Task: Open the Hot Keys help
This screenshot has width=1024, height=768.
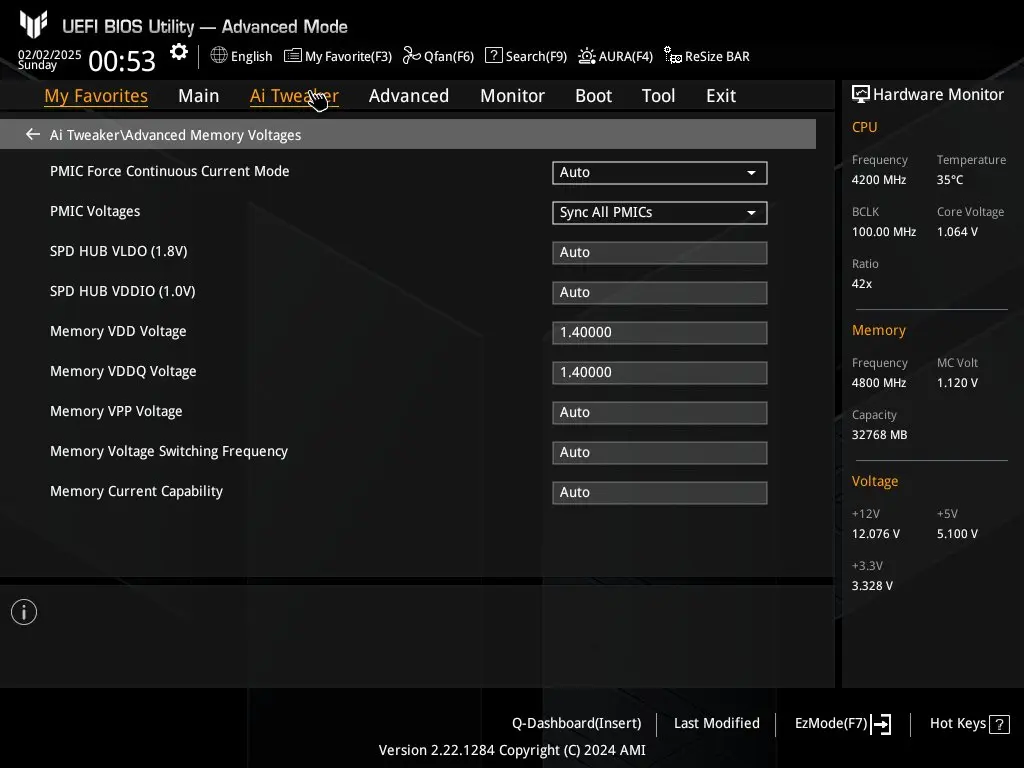Action: pyautogui.click(x=970, y=724)
